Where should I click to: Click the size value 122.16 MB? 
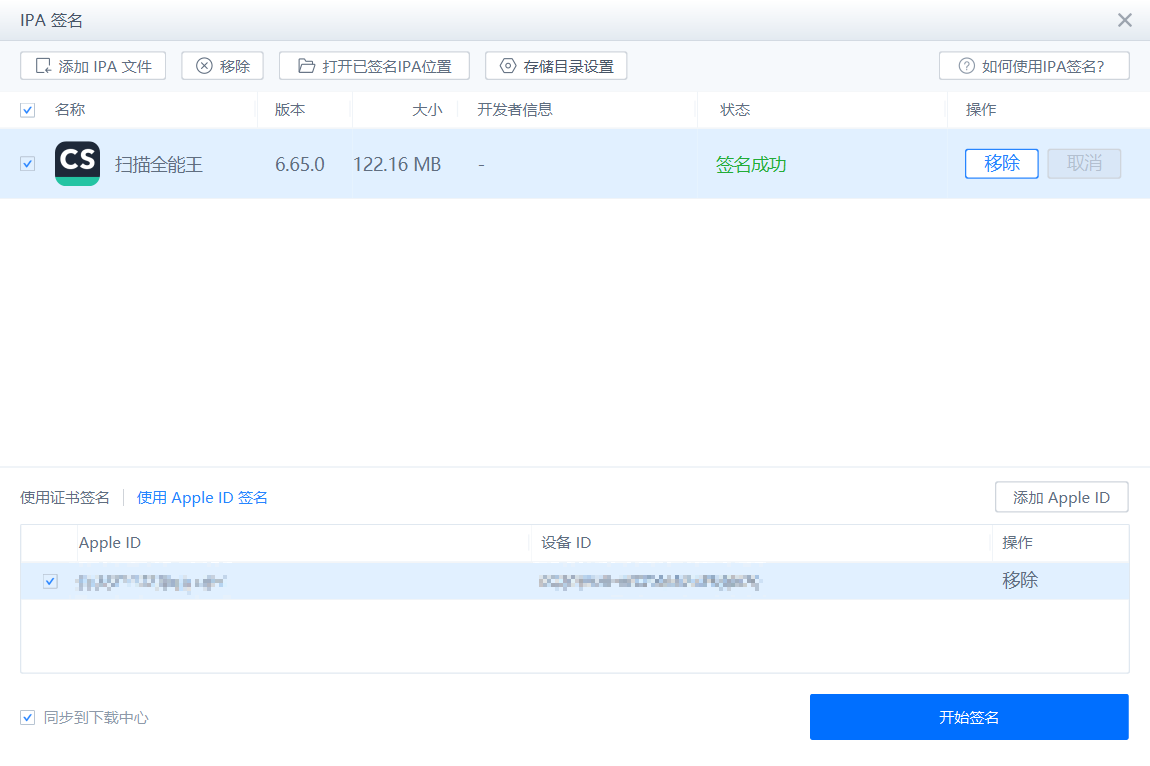tap(397, 164)
